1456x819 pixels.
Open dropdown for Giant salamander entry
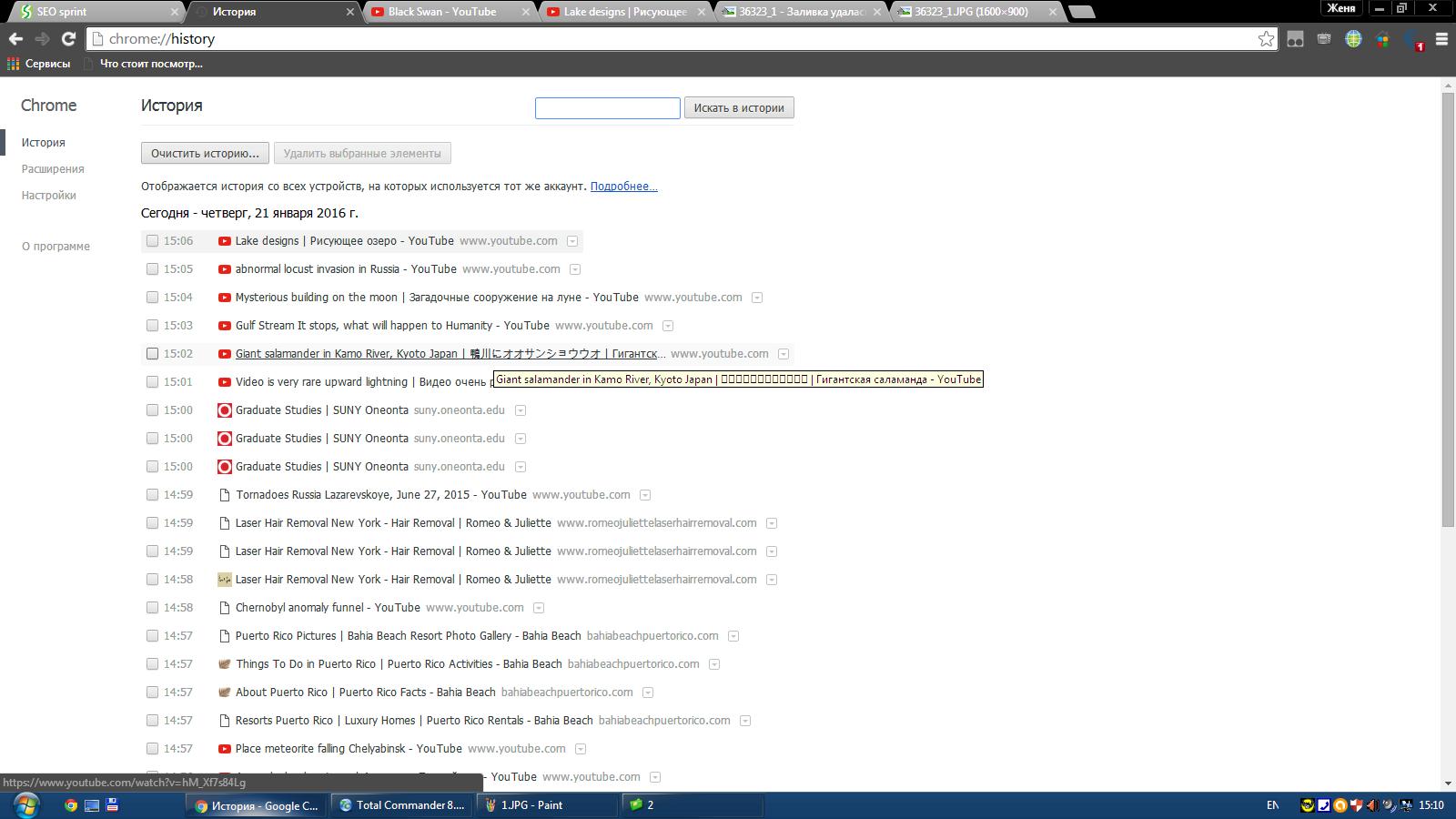pyautogui.click(x=784, y=354)
